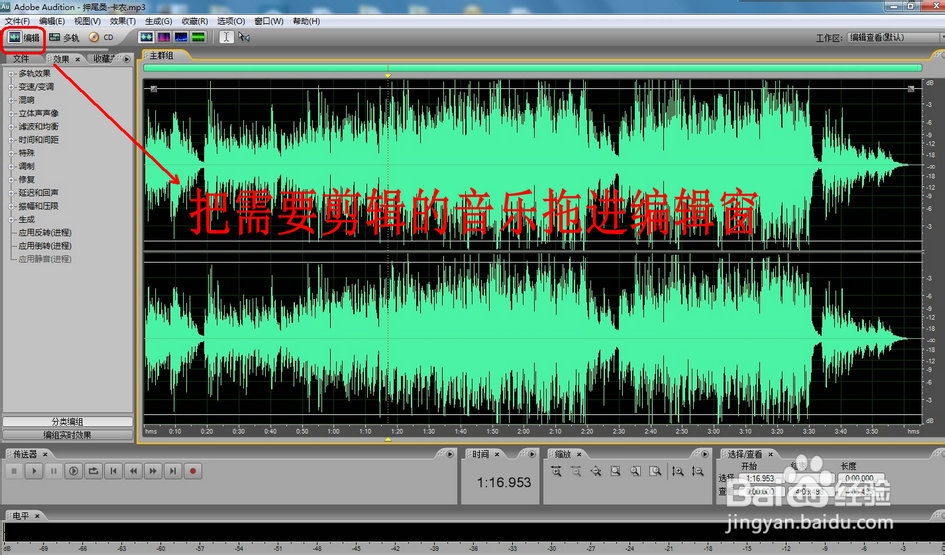
Task: Click Zoom To Selection icon
Action: pyautogui.click(x=615, y=471)
